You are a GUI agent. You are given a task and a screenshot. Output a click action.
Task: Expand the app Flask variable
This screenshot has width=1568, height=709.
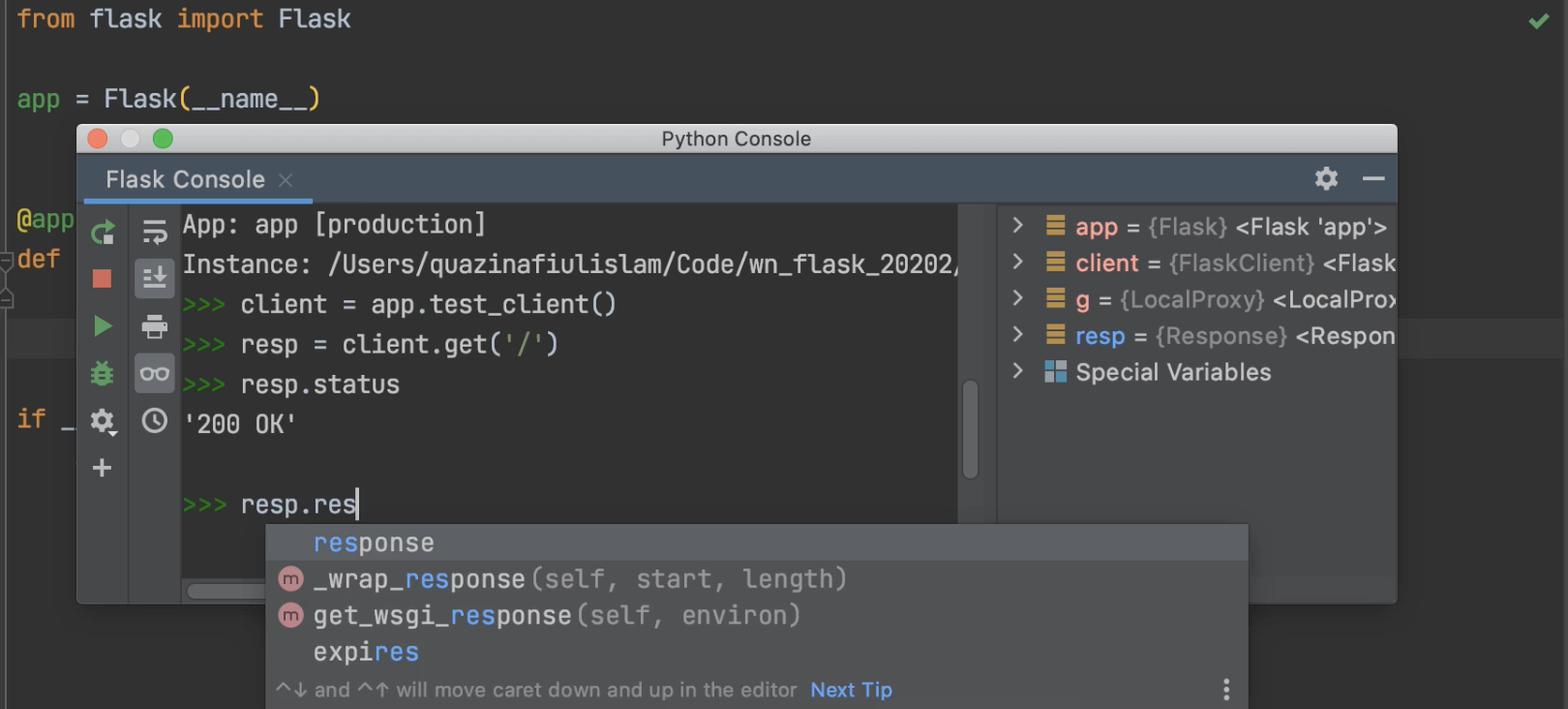[x=1017, y=226]
